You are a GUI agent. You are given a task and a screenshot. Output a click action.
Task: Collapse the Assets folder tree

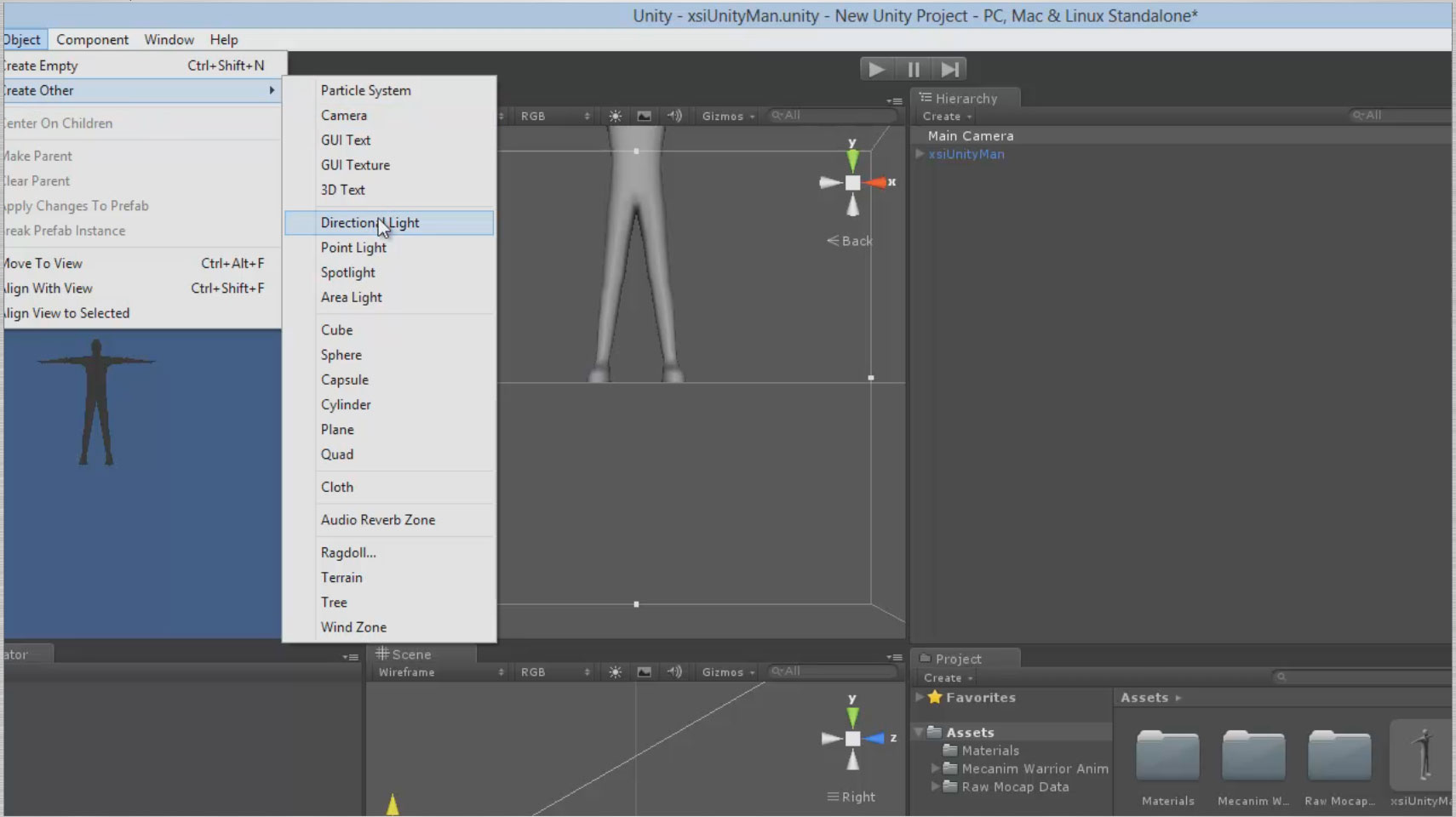pyautogui.click(x=920, y=732)
